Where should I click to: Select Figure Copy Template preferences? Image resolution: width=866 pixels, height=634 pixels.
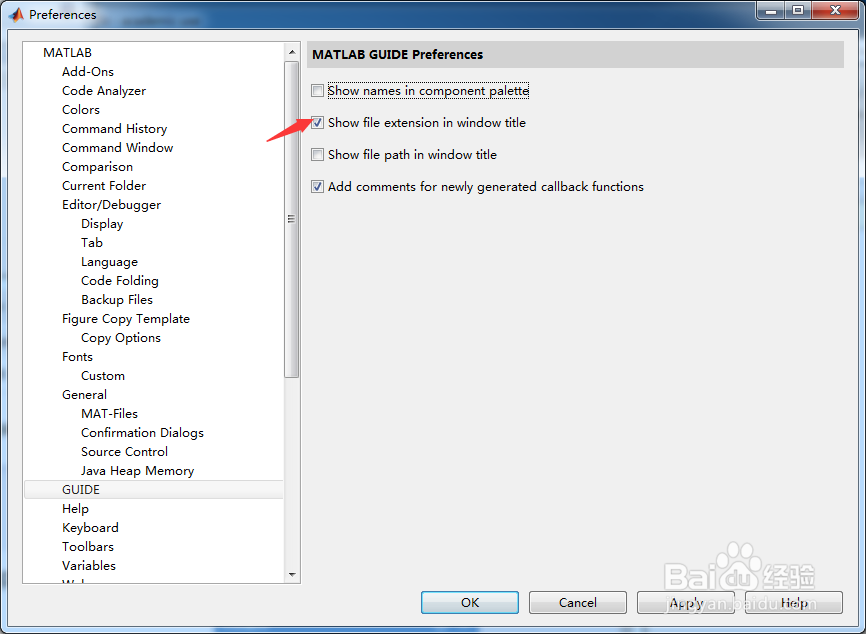tap(126, 319)
